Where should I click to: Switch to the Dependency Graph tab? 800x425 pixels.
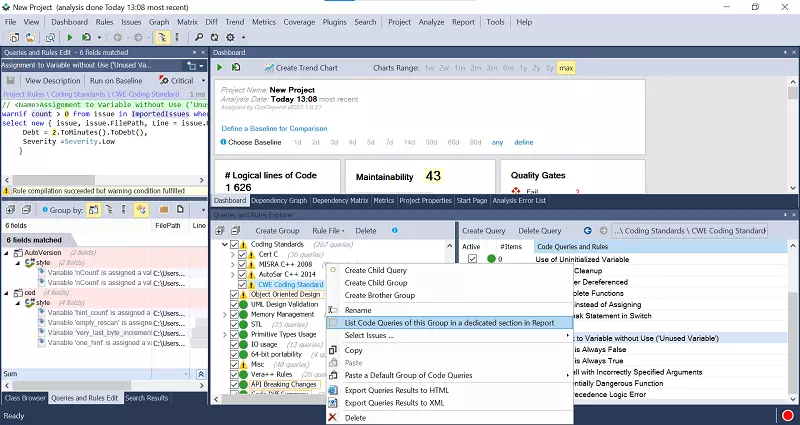pos(278,200)
